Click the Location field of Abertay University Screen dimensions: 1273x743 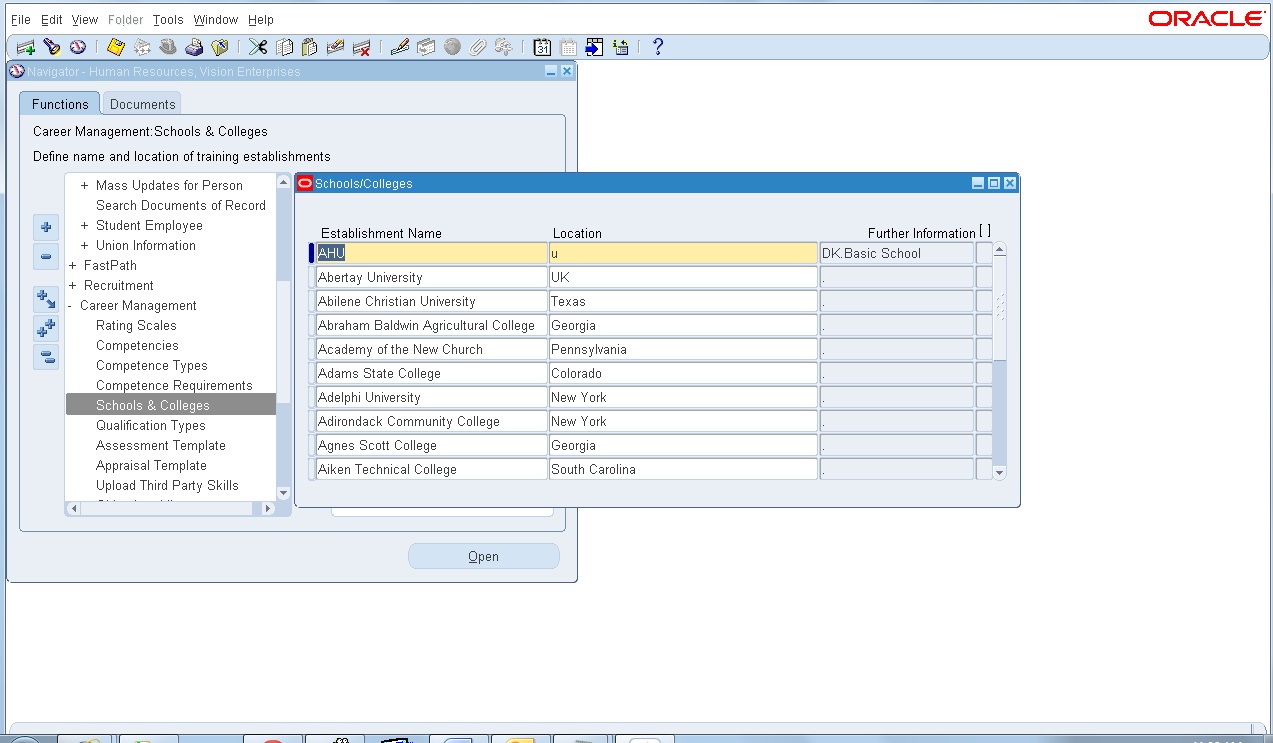[682, 277]
